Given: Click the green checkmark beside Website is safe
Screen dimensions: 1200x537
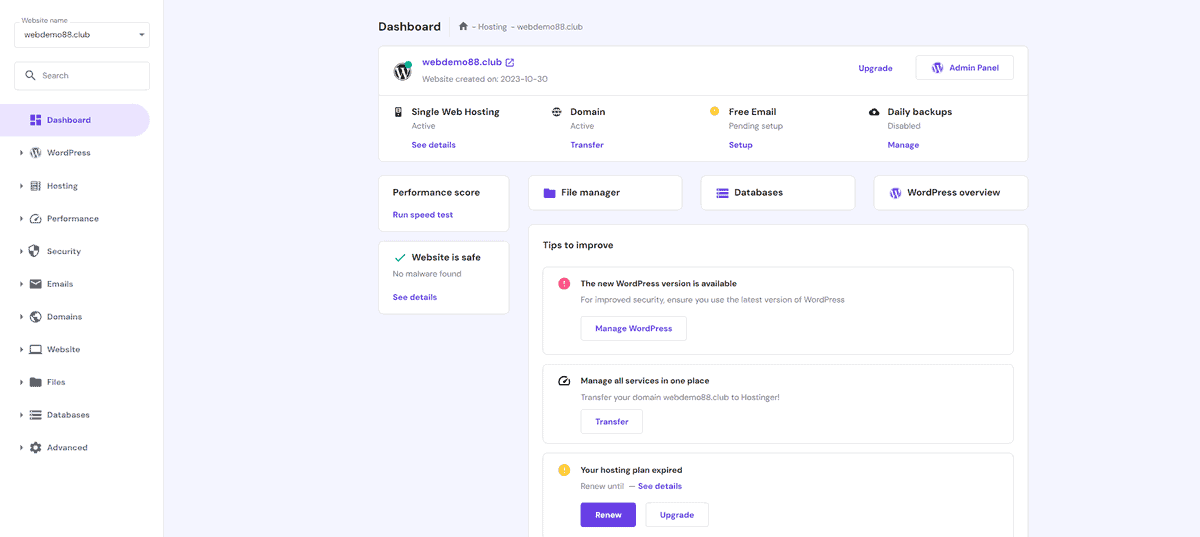Looking at the screenshot, I should (400, 257).
